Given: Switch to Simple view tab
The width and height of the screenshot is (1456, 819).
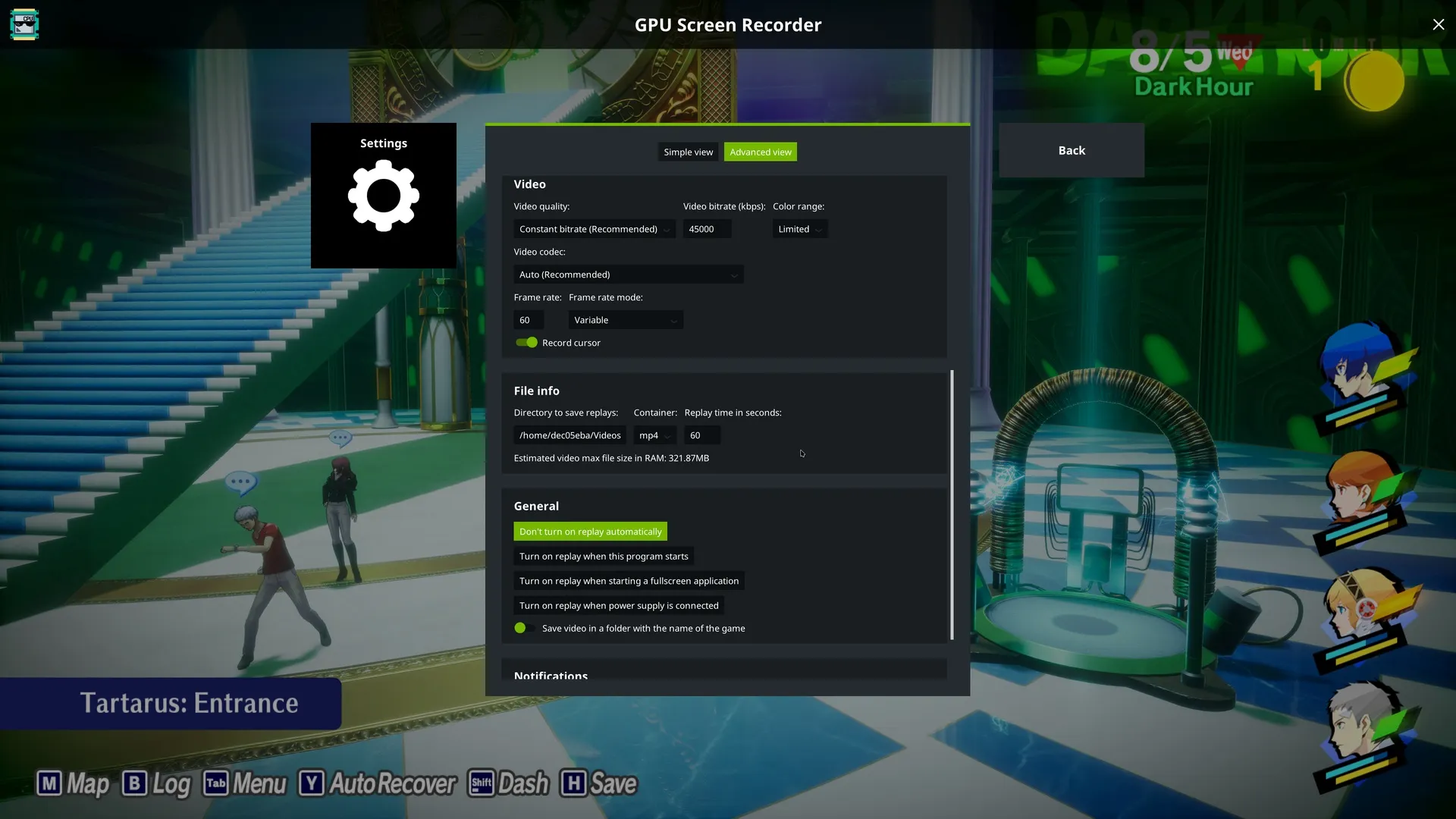Looking at the screenshot, I should coord(688,152).
